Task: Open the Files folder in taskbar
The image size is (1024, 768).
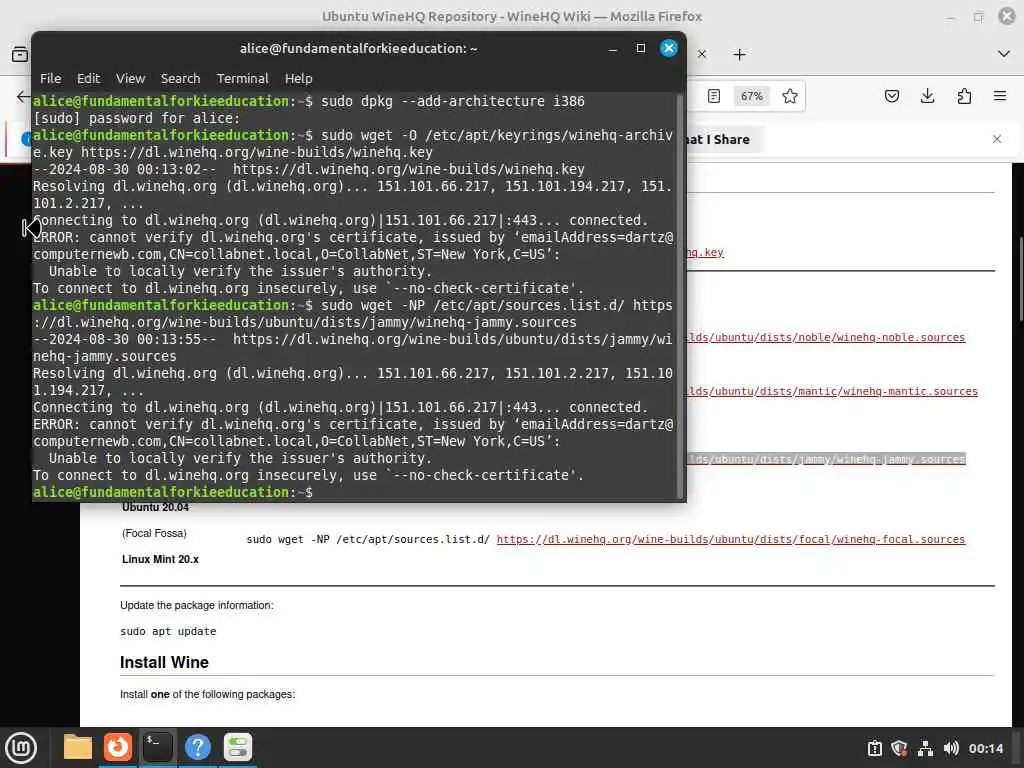Action: click(78, 747)
